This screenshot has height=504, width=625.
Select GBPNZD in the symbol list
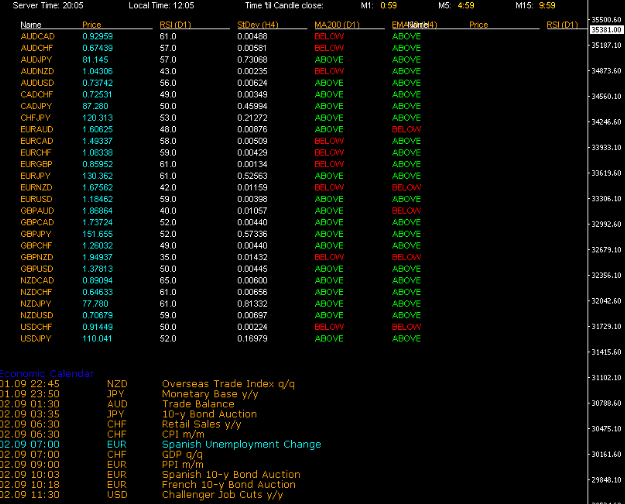point(38,257)
